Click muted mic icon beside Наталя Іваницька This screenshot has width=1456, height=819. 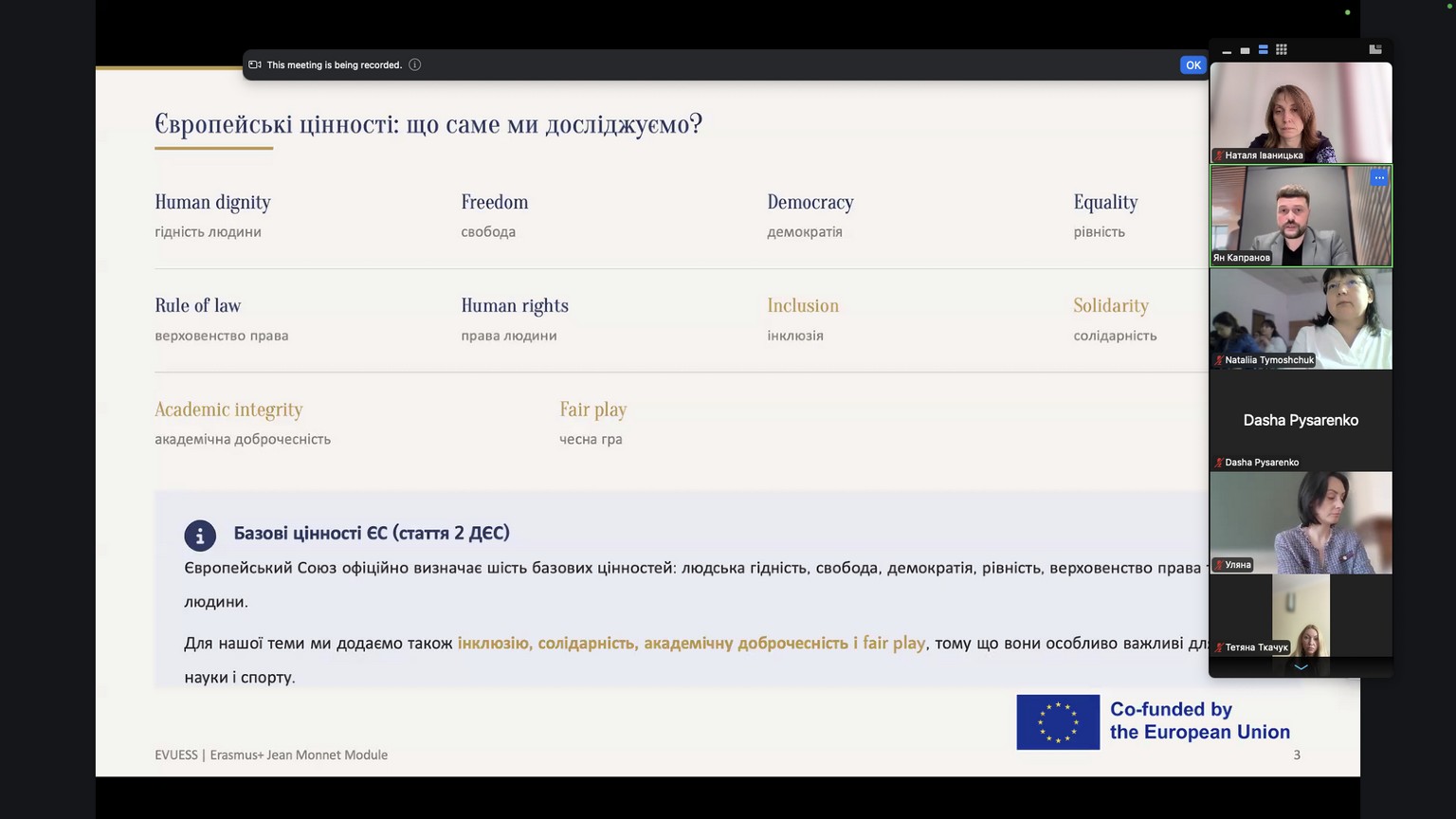1219,155
